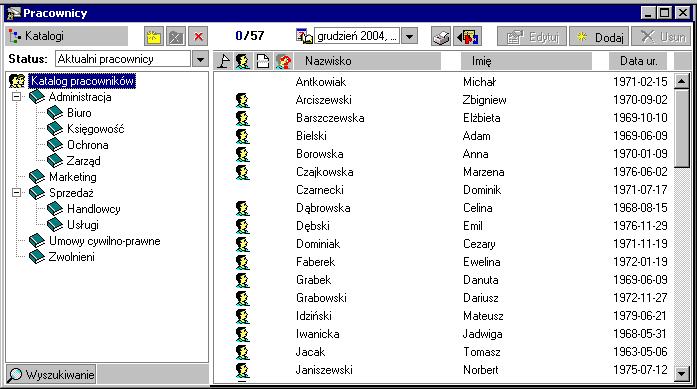Collapse the Sprzedaż tree node
Screen dimensions: 697x389
(x=16, y=192)
